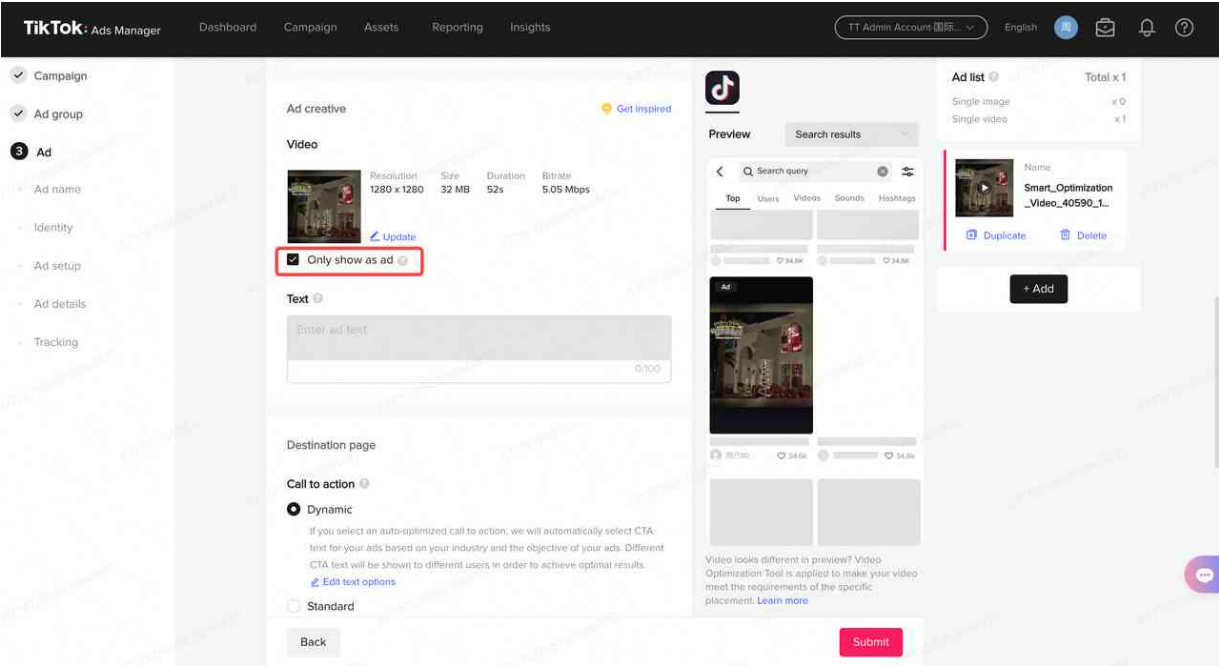This screenshot has height=666, width=1219.
Task: Click the Delete trash icon in the ad list
Action: tap(1065, 235)
